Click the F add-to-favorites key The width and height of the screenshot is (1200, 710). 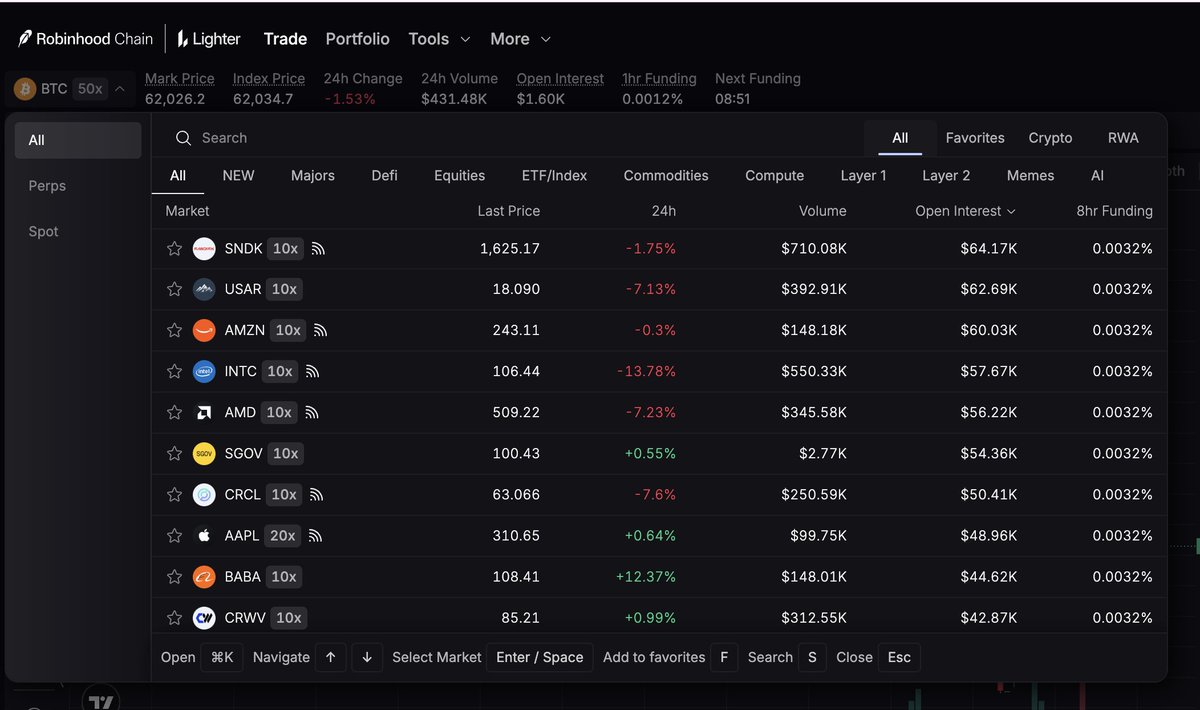click(724, 657)
